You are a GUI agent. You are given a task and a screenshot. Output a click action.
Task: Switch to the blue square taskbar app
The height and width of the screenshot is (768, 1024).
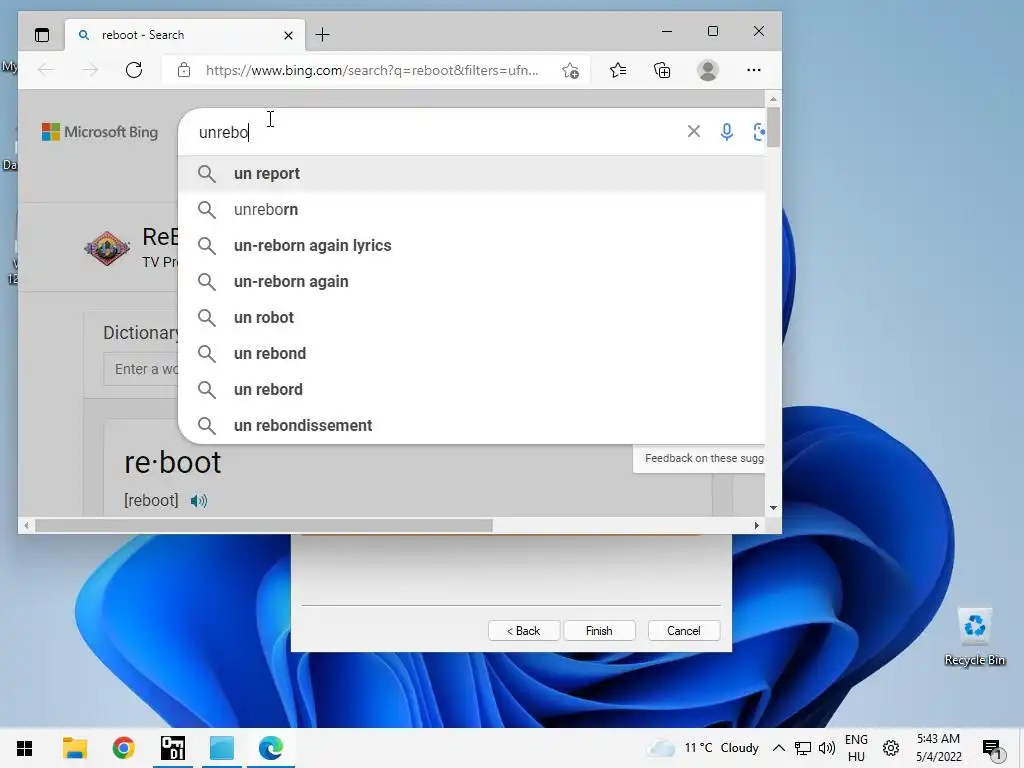(222, 748)
